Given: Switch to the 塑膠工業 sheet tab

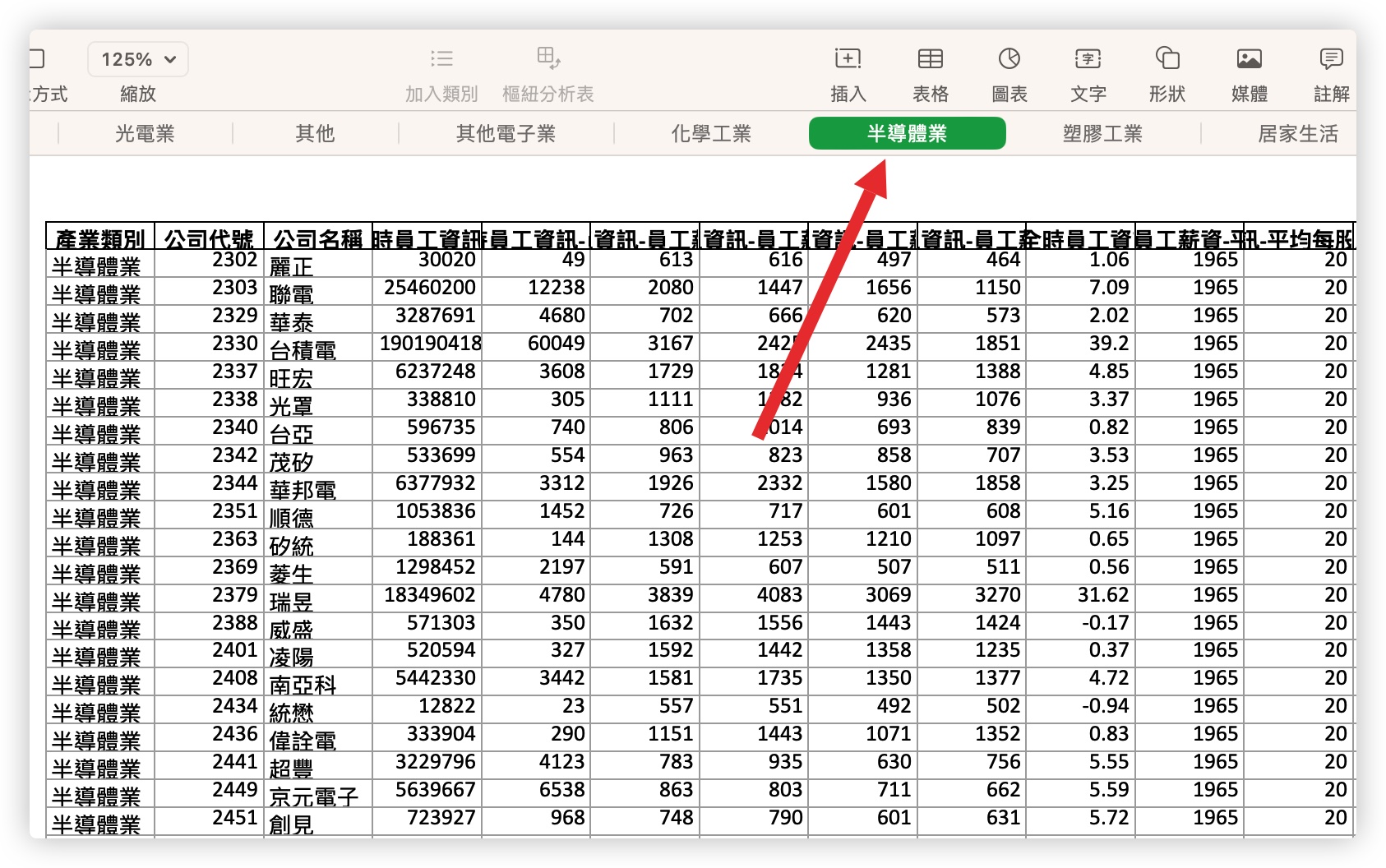Looking at the screenshot, I should coord(1102,133).
